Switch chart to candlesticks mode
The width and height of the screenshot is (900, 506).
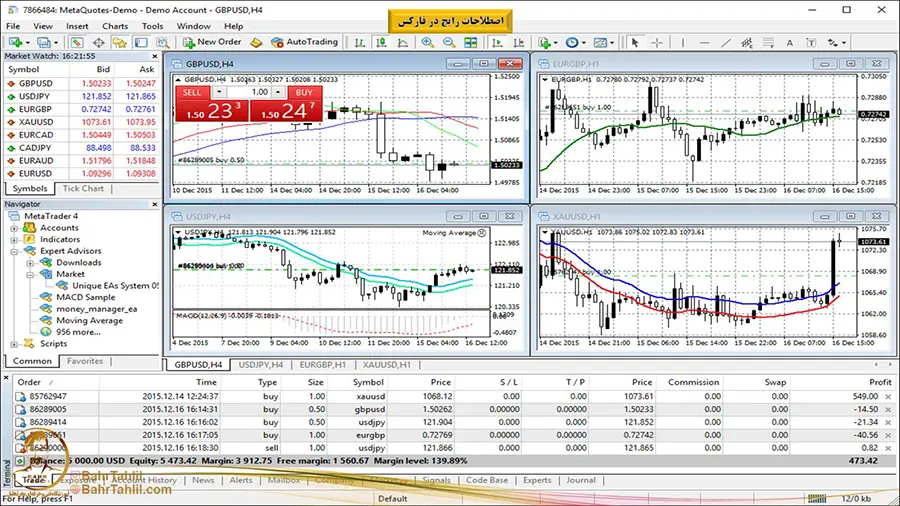(383, 42)
